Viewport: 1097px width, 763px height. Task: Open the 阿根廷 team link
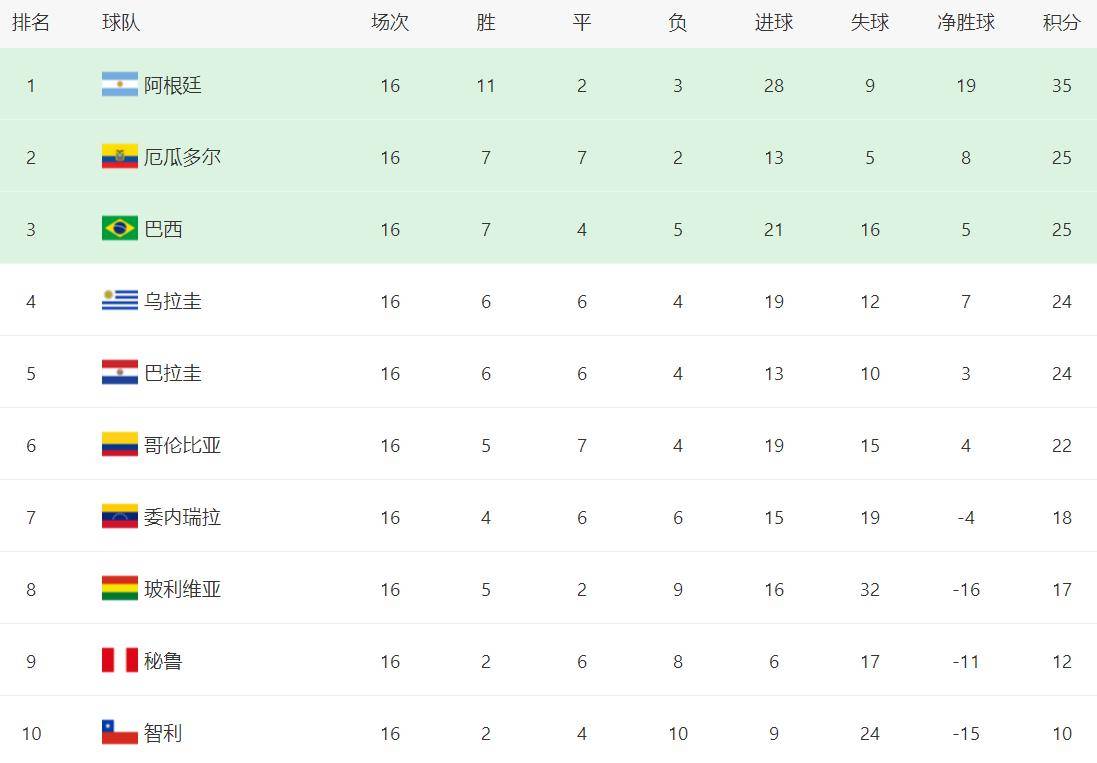click(173, 85)
